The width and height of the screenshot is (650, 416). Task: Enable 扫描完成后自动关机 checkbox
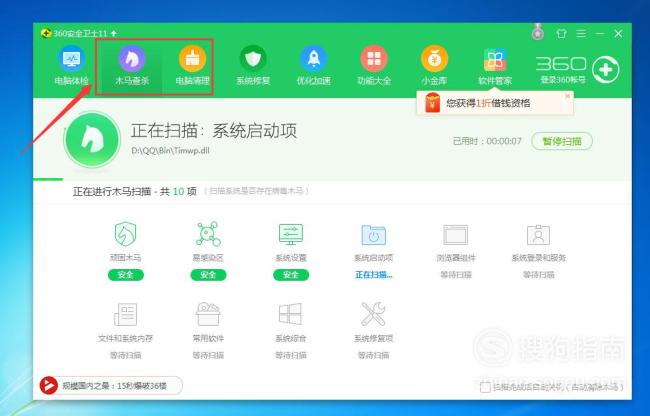tap(485, 387)
